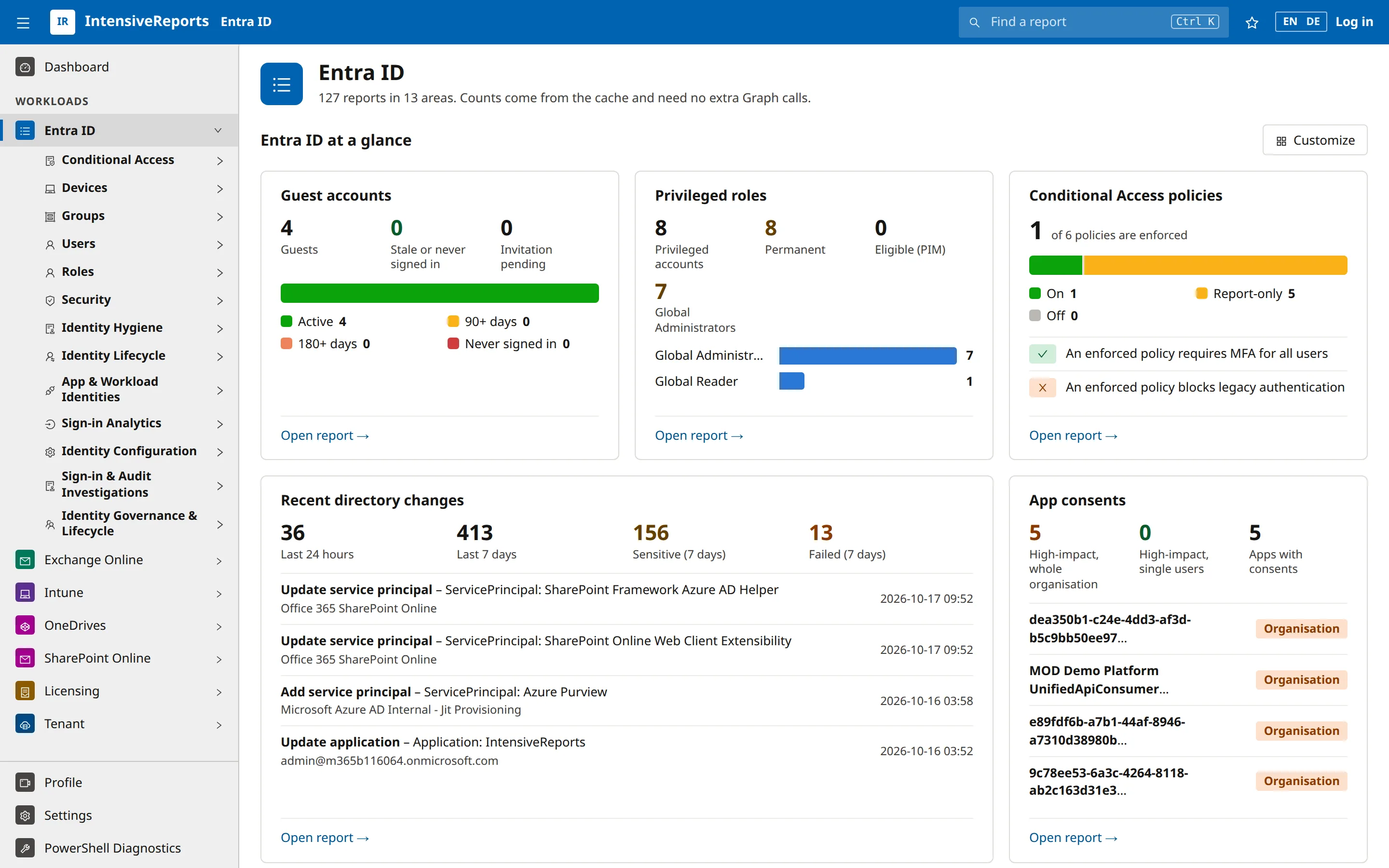The width and height of the screenshot is (1389, 868).
Task: Open the Dashboard icon in sidebar
Action: coord(25,67)
